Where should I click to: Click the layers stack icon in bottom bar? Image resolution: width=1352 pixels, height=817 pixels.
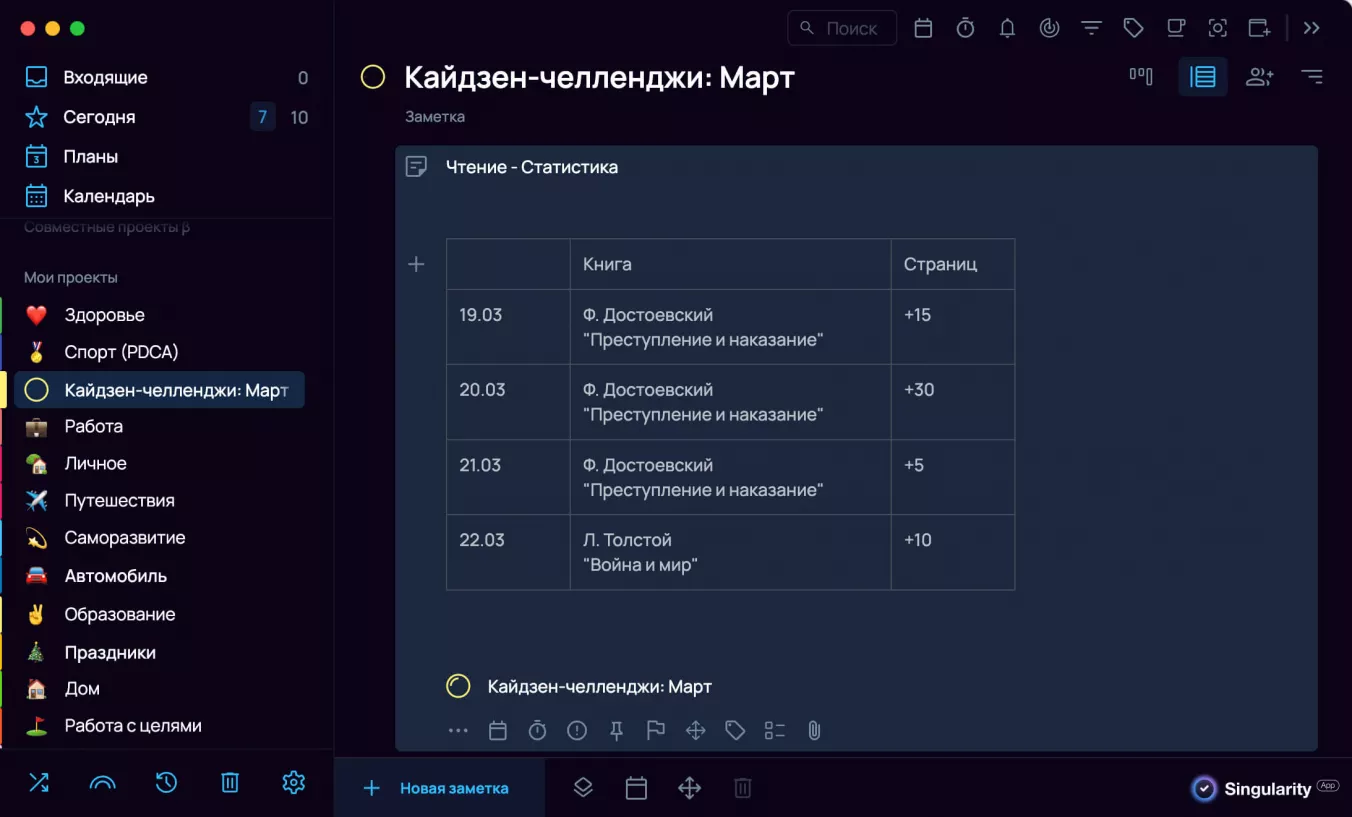583,788
